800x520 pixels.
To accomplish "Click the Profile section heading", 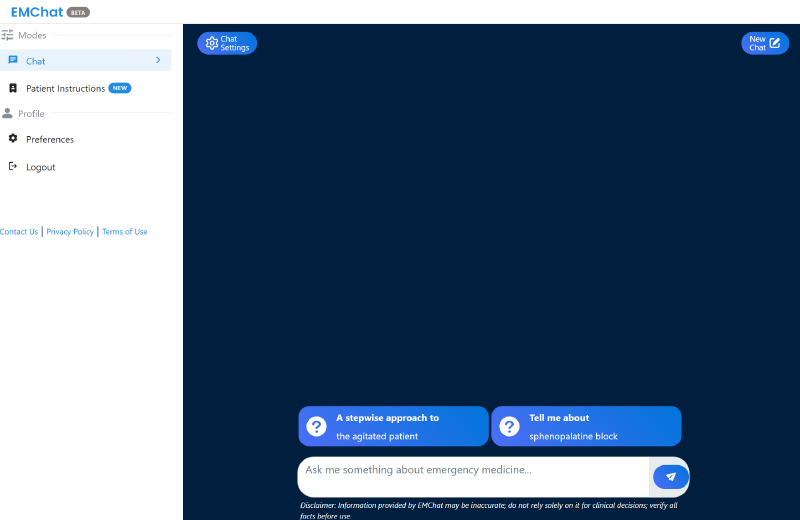I will pos(31,113).
